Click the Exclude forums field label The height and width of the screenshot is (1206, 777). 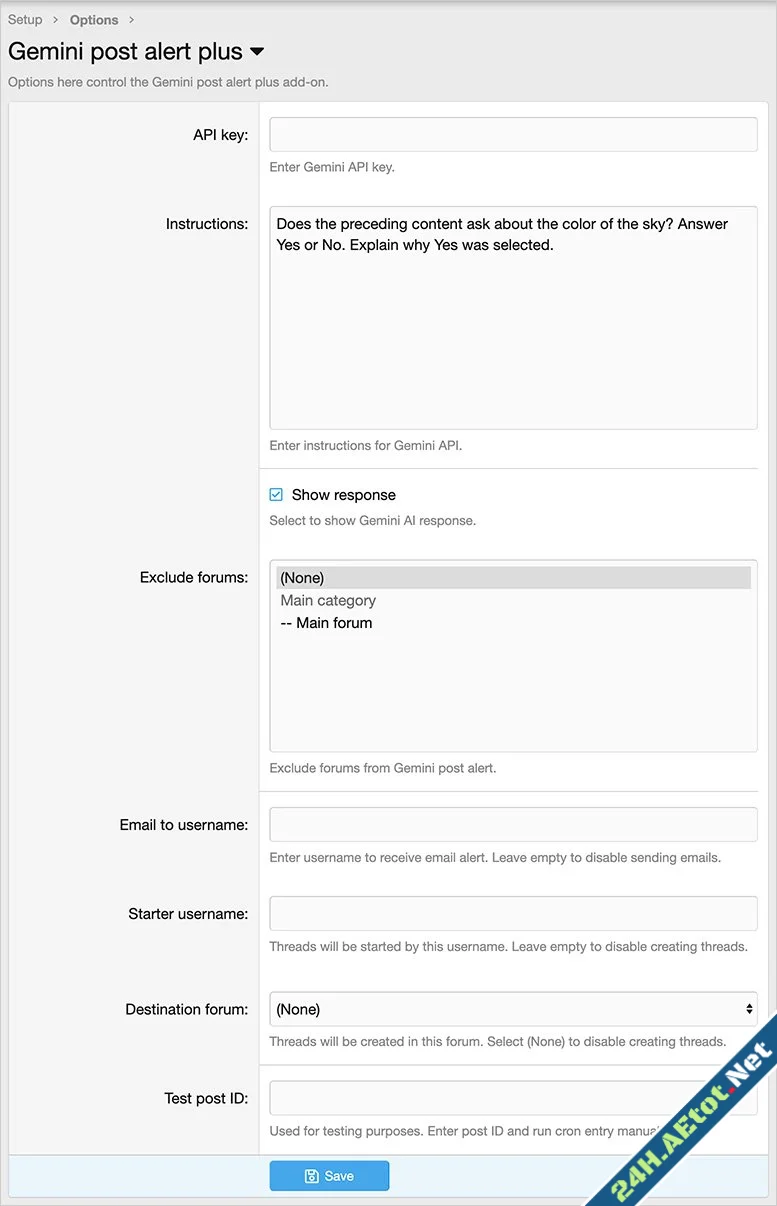point(194,577)
